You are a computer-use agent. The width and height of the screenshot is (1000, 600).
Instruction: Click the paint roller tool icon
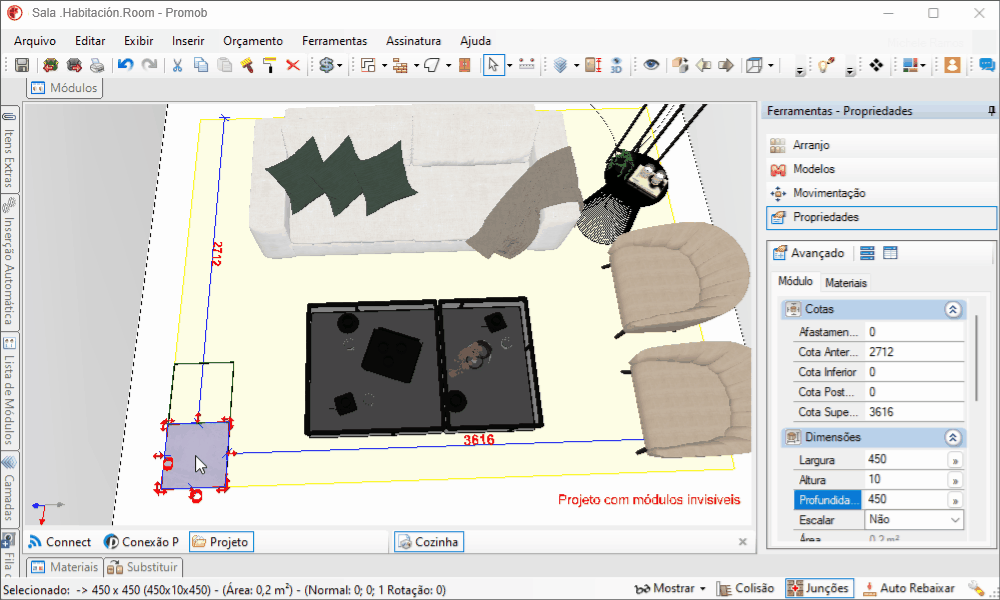pyautogui.click(x=270, y=65)
